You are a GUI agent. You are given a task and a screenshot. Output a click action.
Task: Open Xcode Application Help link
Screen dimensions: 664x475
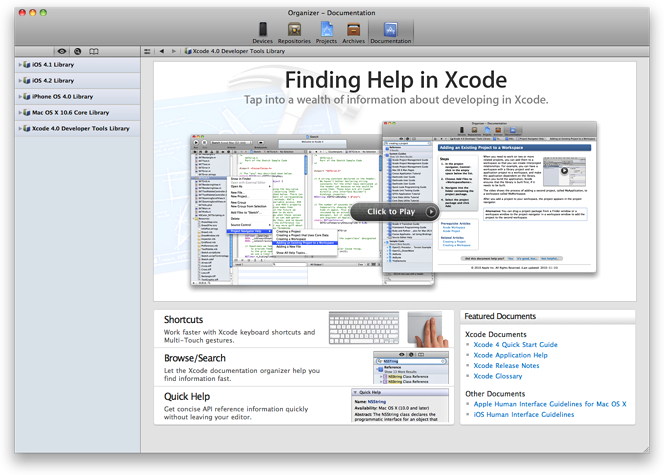pos(510,355)
